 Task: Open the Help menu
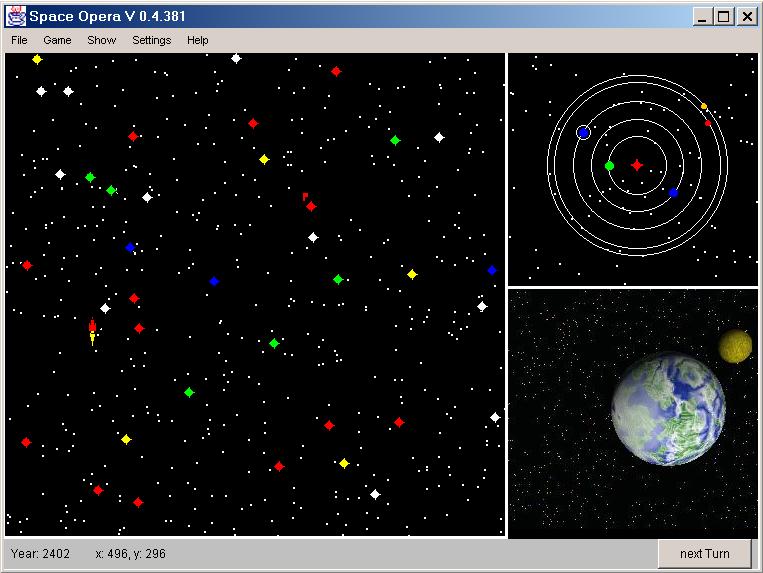198,40
